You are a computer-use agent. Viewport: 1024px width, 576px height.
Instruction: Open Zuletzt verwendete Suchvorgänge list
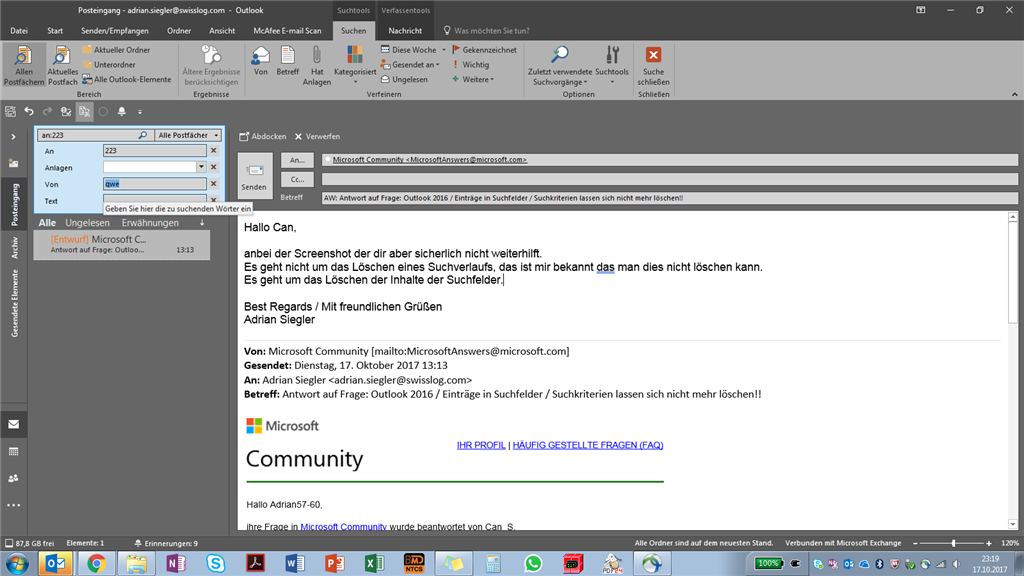(x=560, y=65)
